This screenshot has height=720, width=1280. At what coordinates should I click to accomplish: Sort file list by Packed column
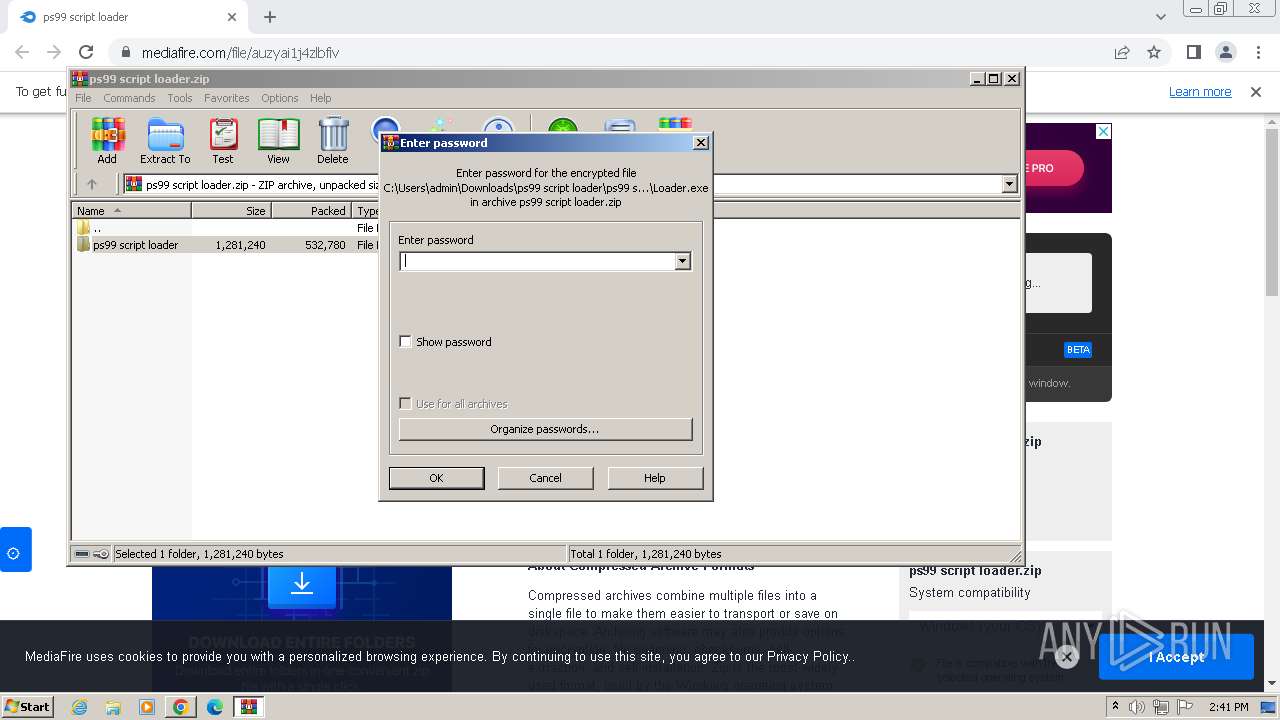[311, 211]
